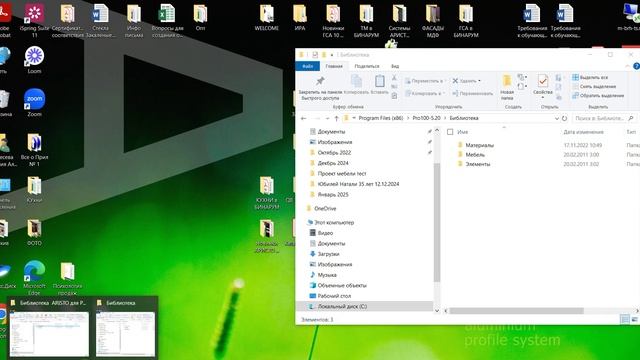Go back with the Explorer back arrow
Viewport: 640px width, 360px height.
[304, 118]
